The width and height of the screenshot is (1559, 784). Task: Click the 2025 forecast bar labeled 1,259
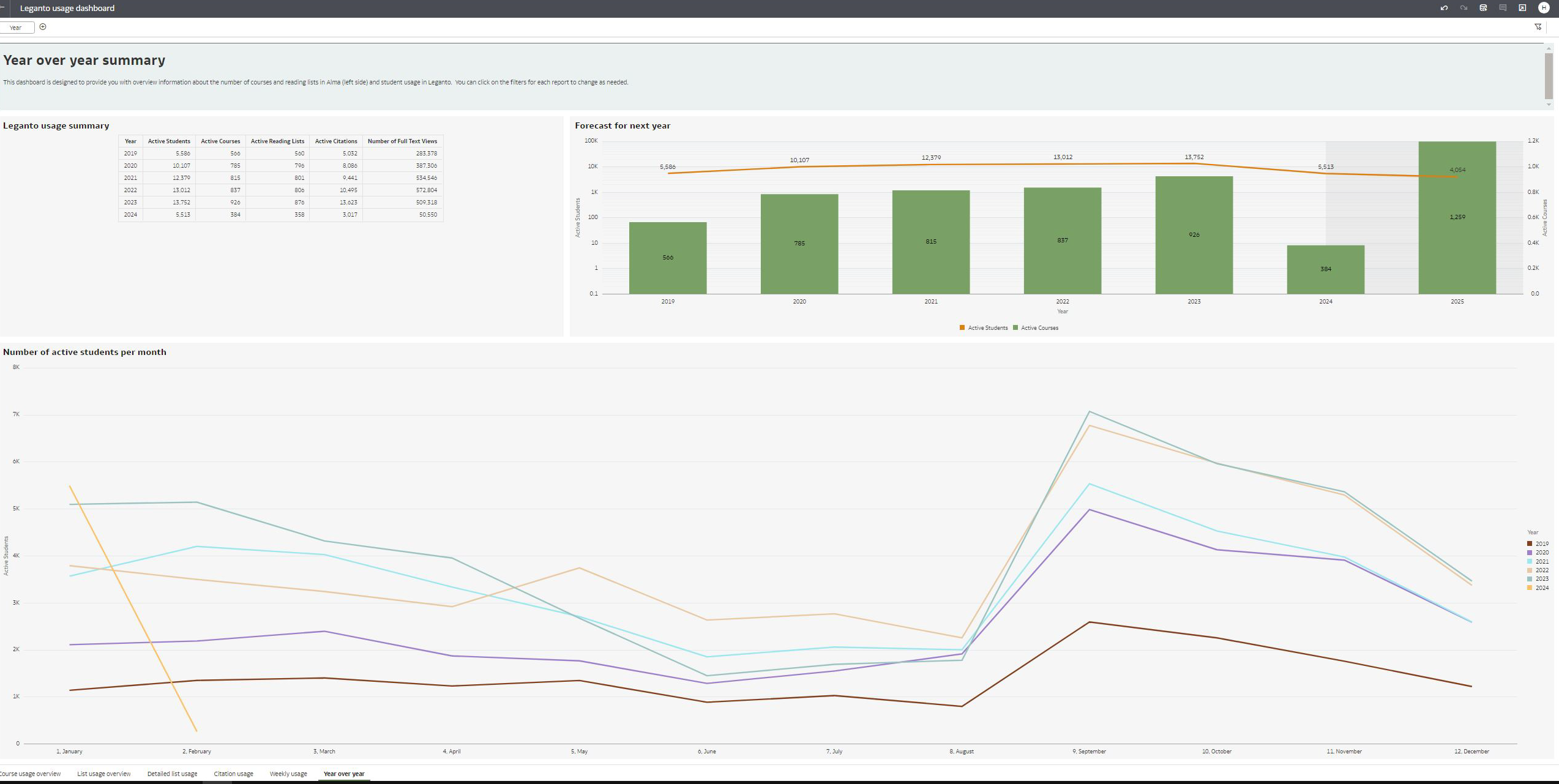1457,217
